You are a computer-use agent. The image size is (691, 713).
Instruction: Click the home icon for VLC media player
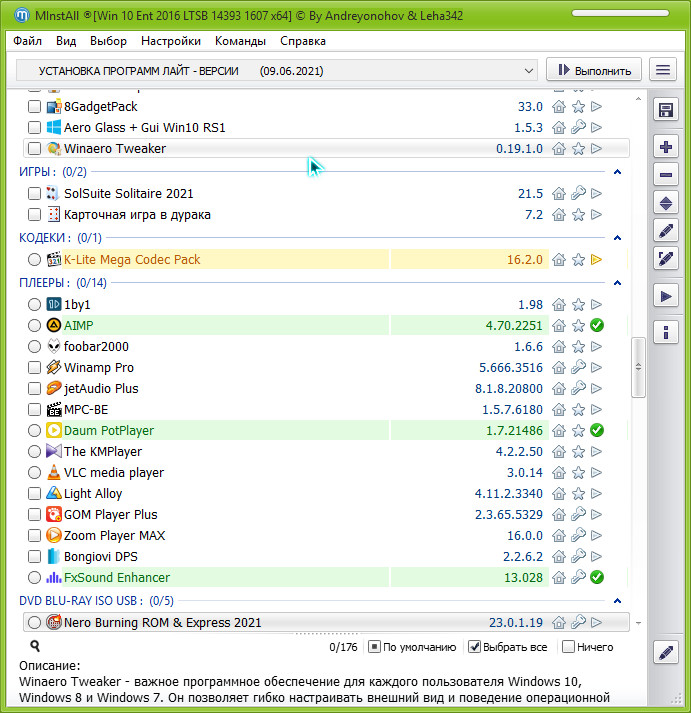(559, 473)
